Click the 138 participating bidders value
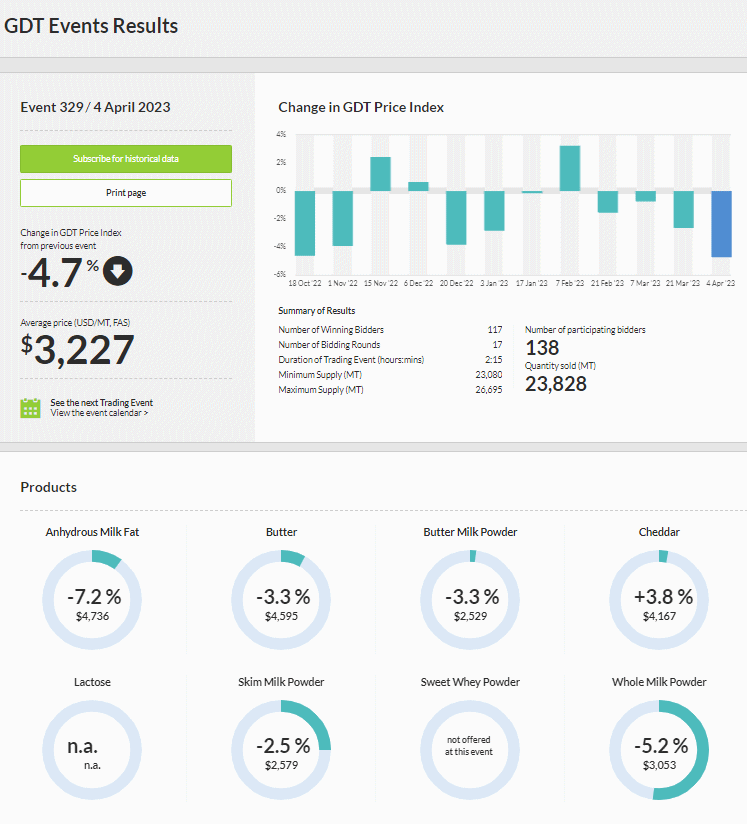This screenshot has width=747, height=824. pos(542,348)
